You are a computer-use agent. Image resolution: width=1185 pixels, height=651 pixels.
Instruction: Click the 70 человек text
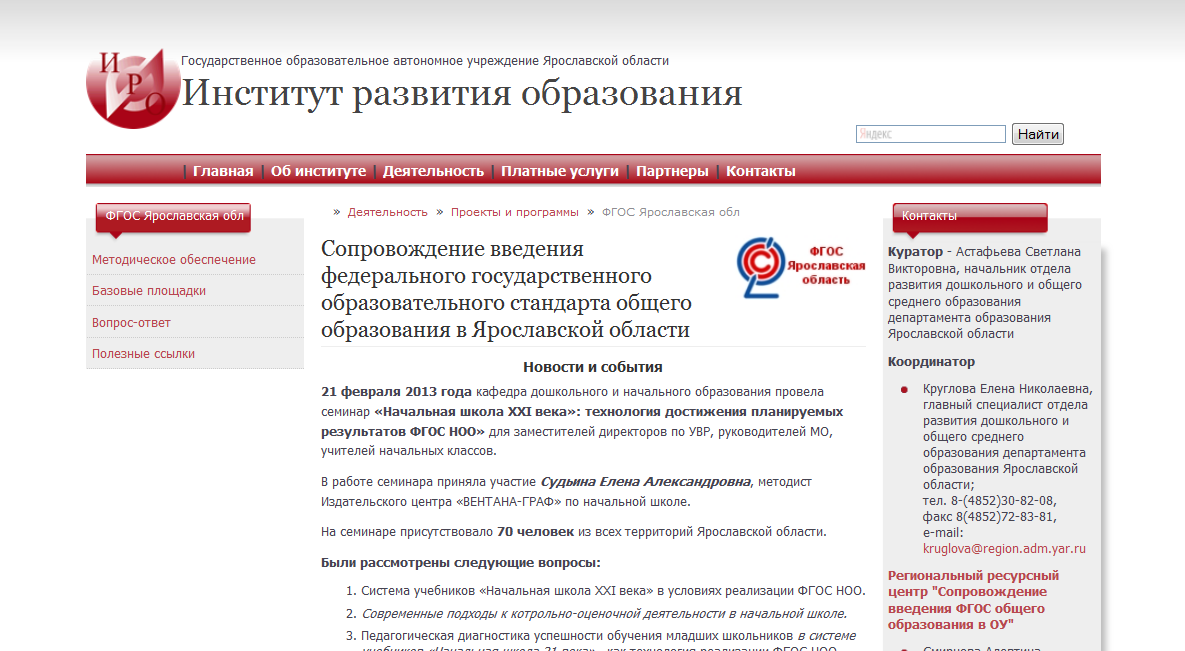point(535,532)
